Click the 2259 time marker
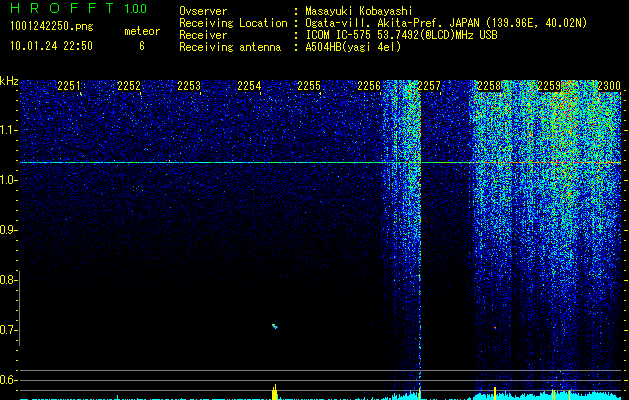Viewport: 629px width, 400px height. point(549,86)
